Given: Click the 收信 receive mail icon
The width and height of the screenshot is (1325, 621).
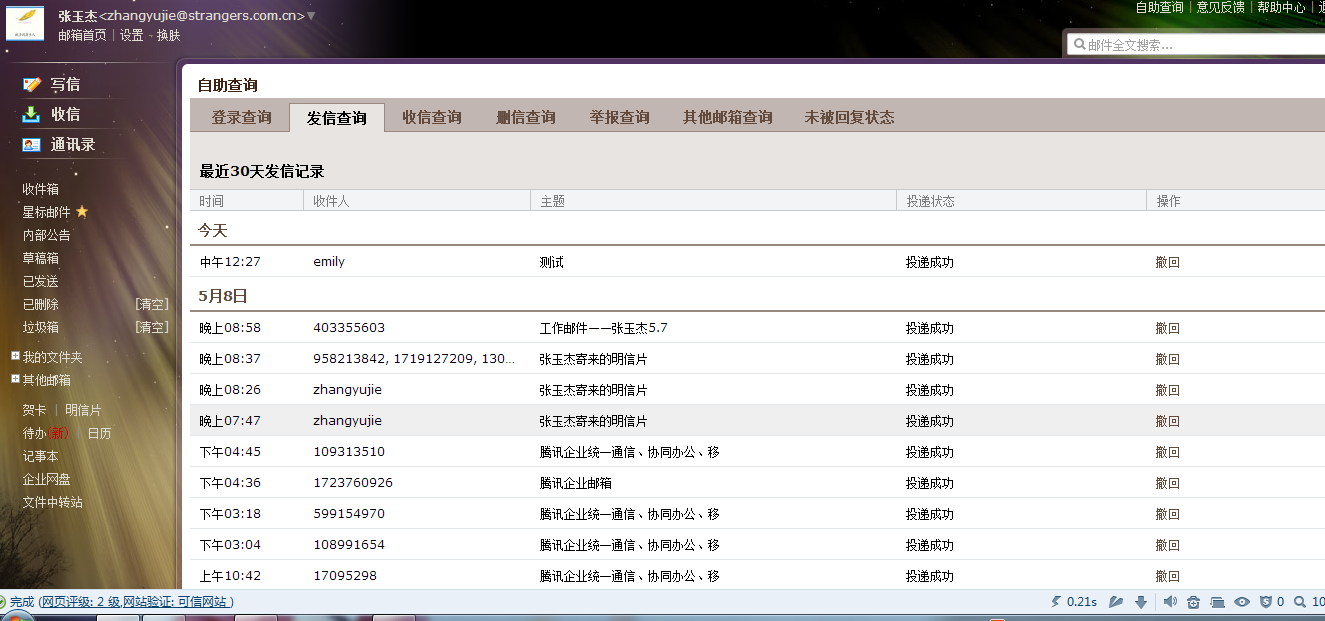Looking at the screenshot, I should (32, 115).
